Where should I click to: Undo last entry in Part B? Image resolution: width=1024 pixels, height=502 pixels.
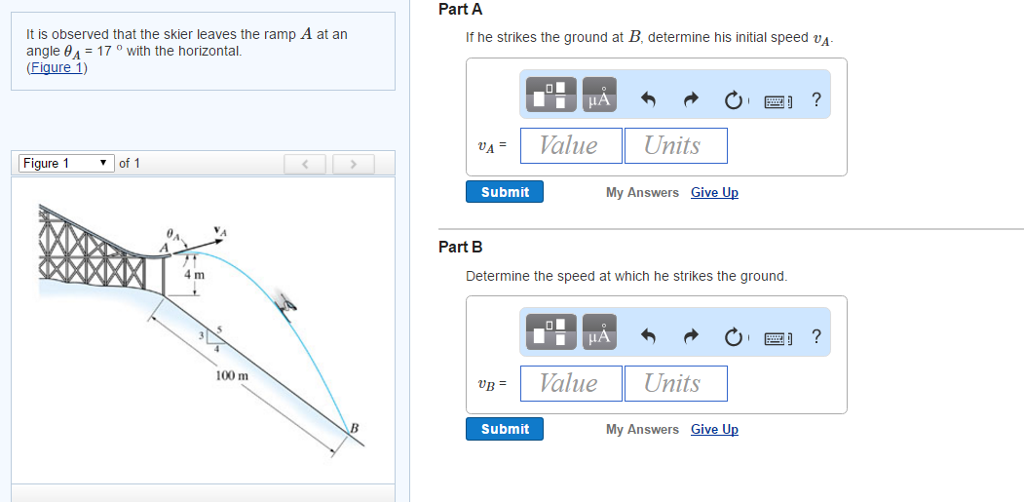point(648,337)
